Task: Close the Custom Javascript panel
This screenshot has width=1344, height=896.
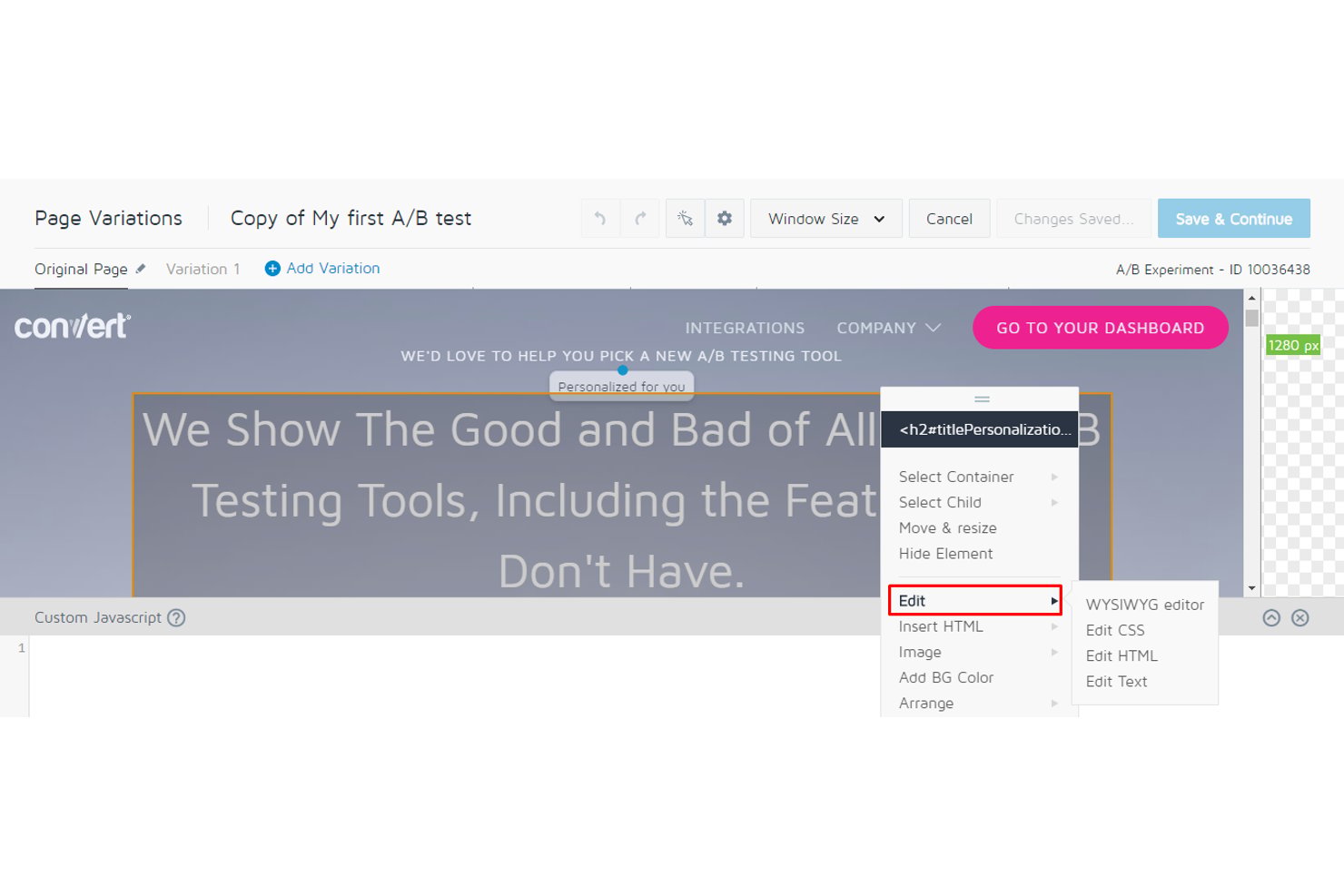Action: (x=1300, y=617)
